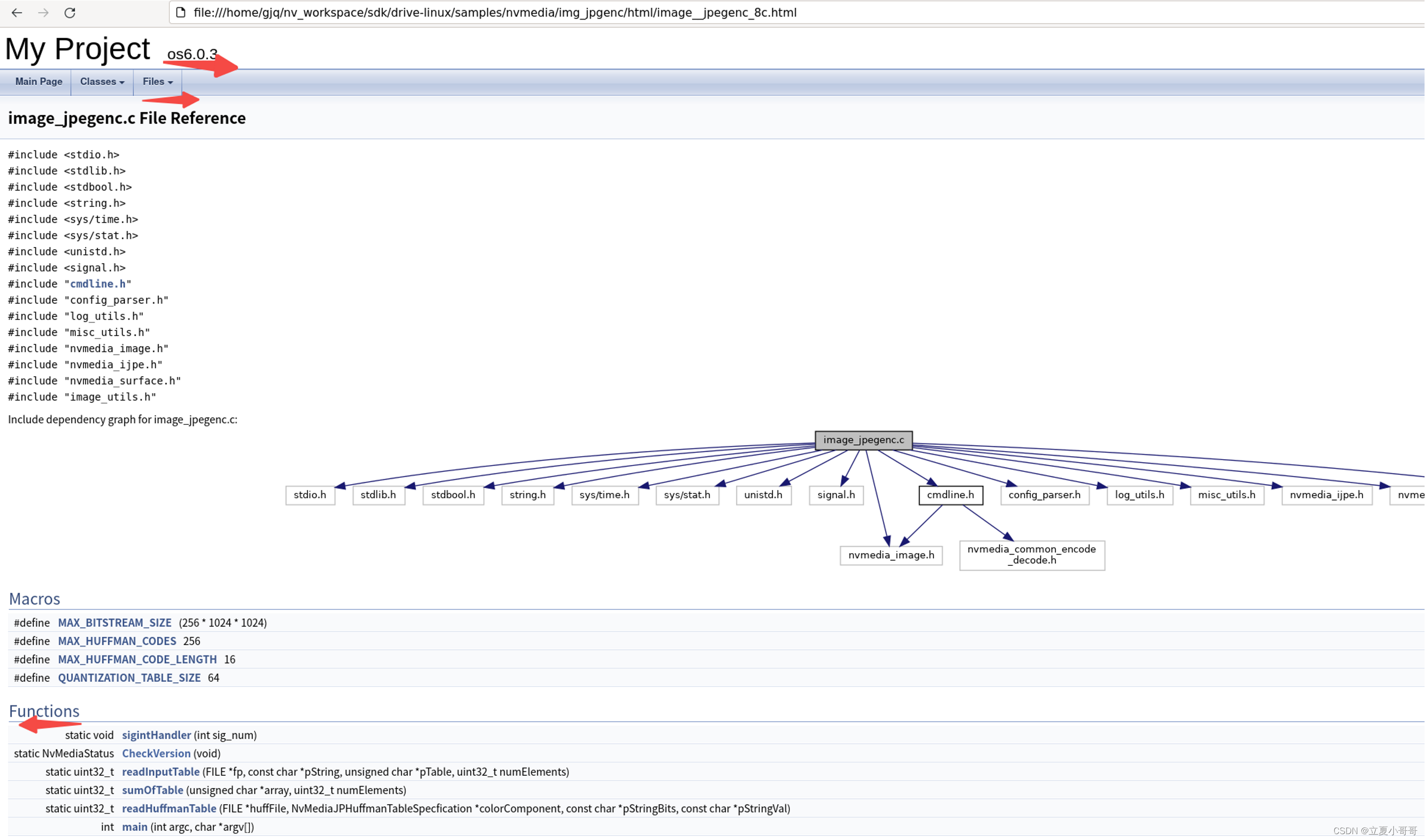This screenshot has height=840, width=1425.
Task: Open the cmdline.h include link
Action: (97, 283)
